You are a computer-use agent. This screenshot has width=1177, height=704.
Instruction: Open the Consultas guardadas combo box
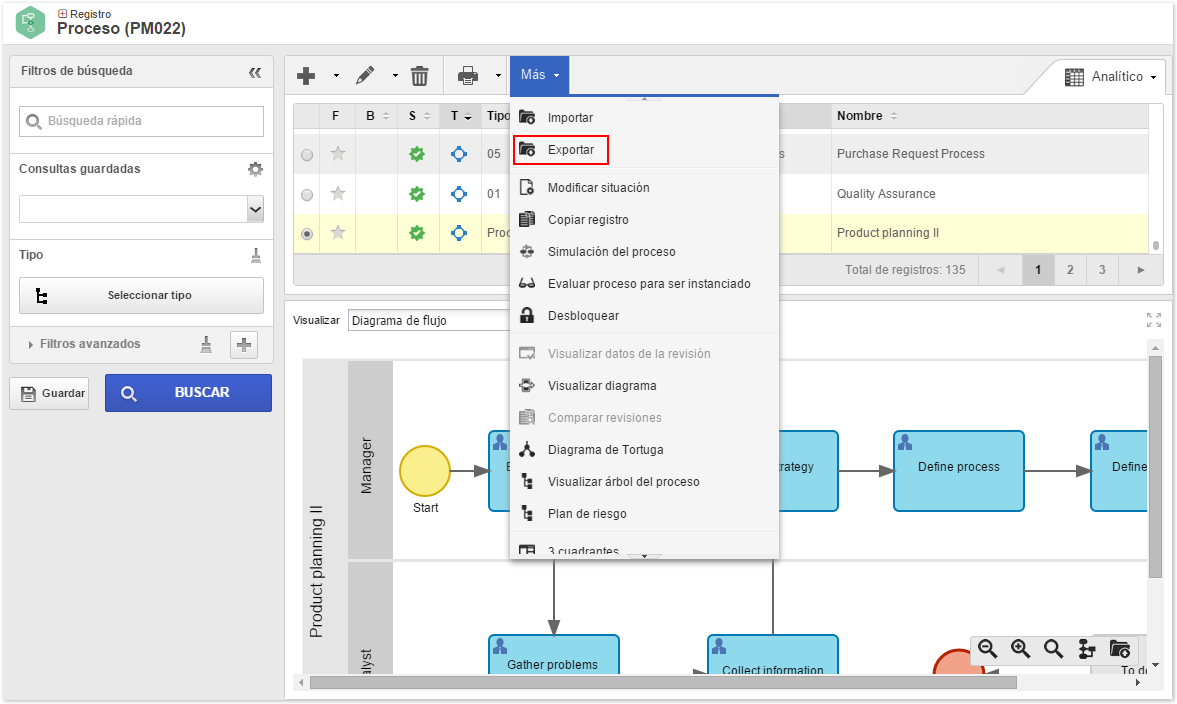coord(141,209)
